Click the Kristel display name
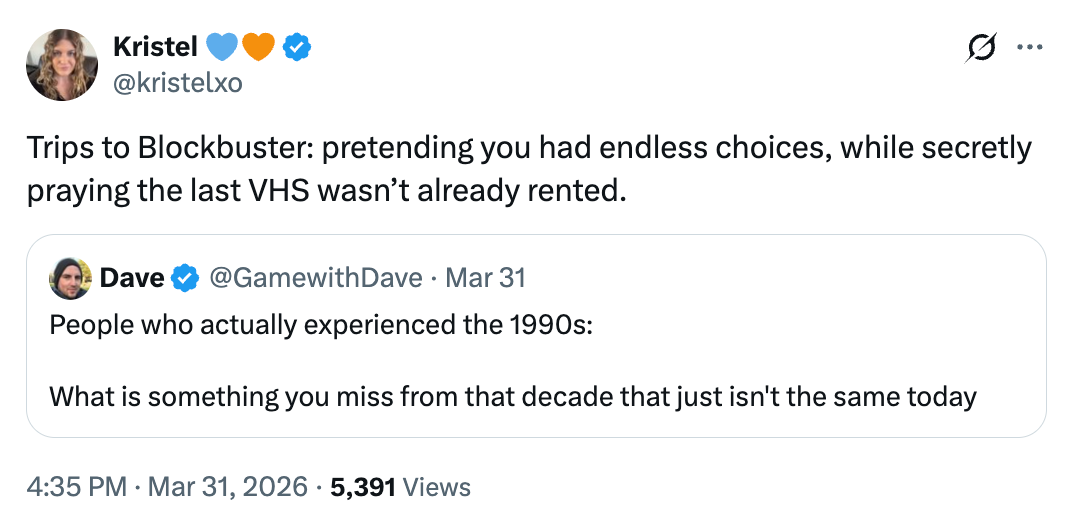This screenshot has height=532, width=1070. point(156,46)
